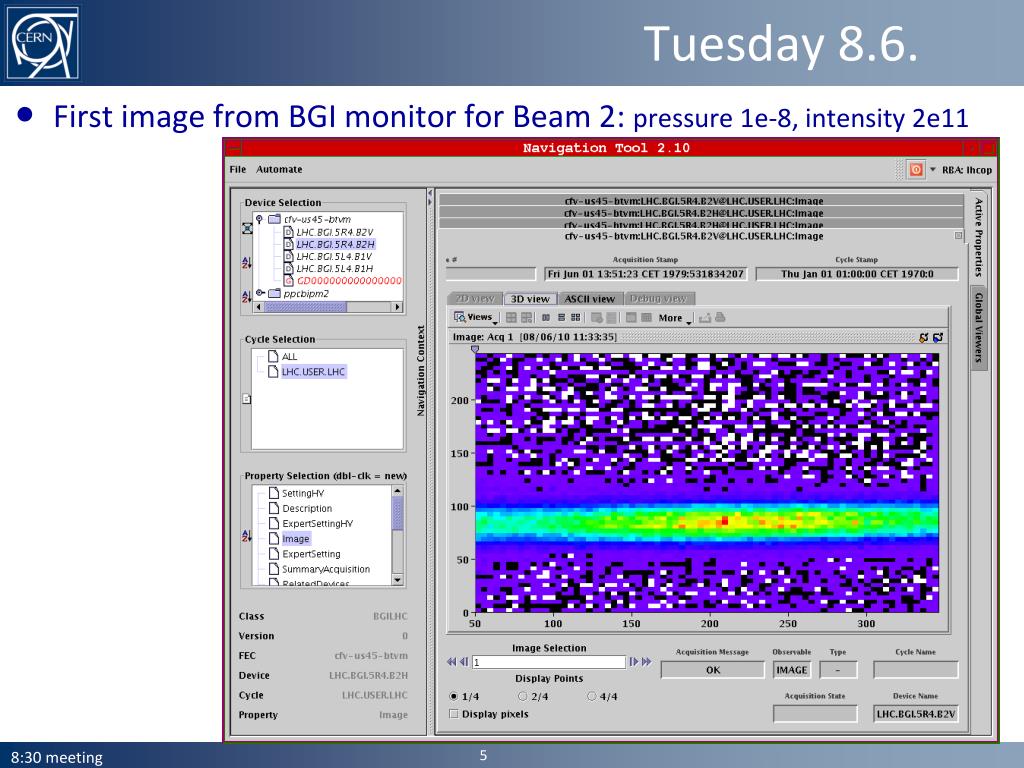
Task: Select device LHC.BGI.5R4.B2H in tree
Action: click(336, 244)
